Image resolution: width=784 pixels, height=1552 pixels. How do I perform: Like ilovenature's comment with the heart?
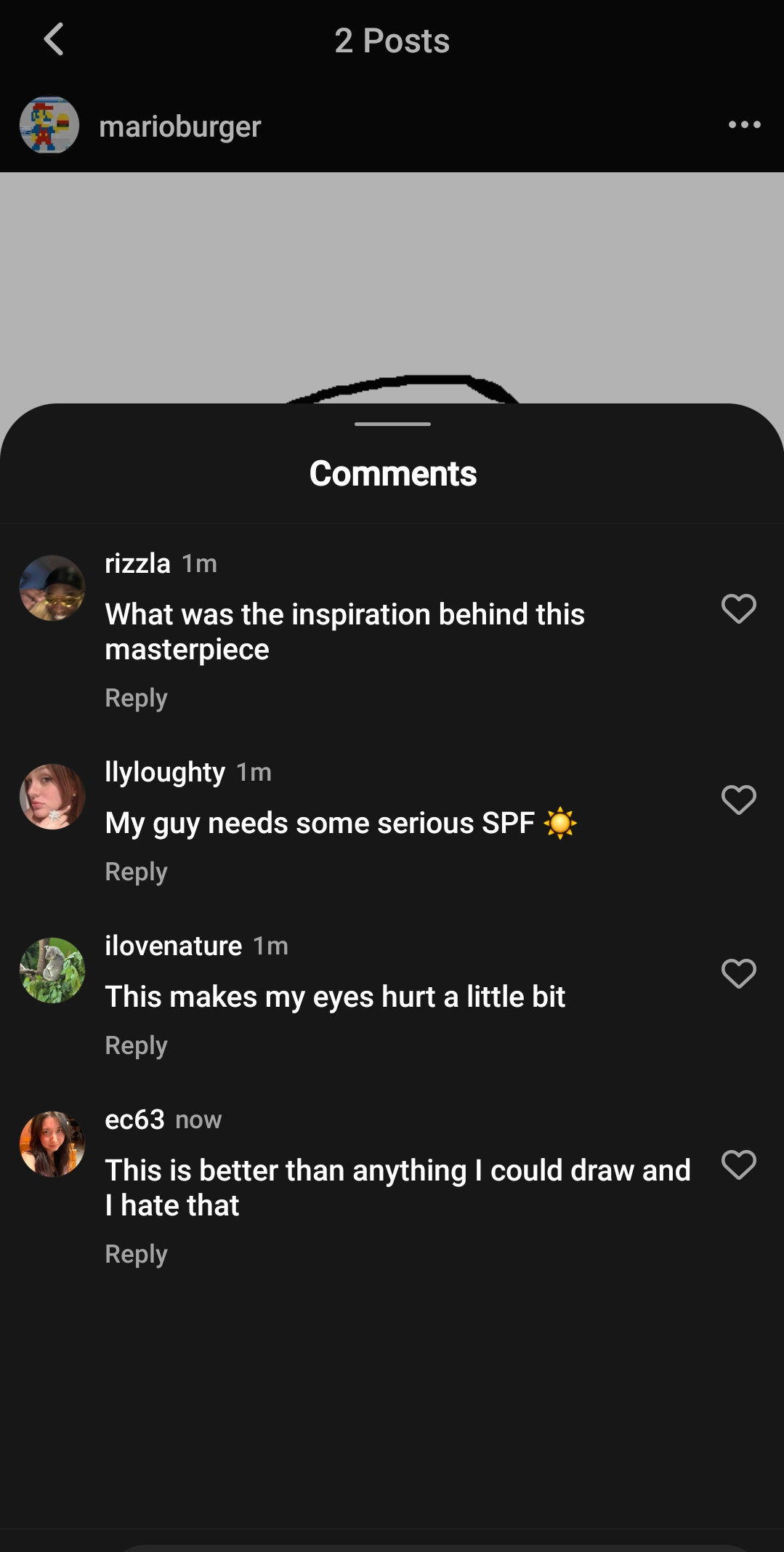click(738, 973)
